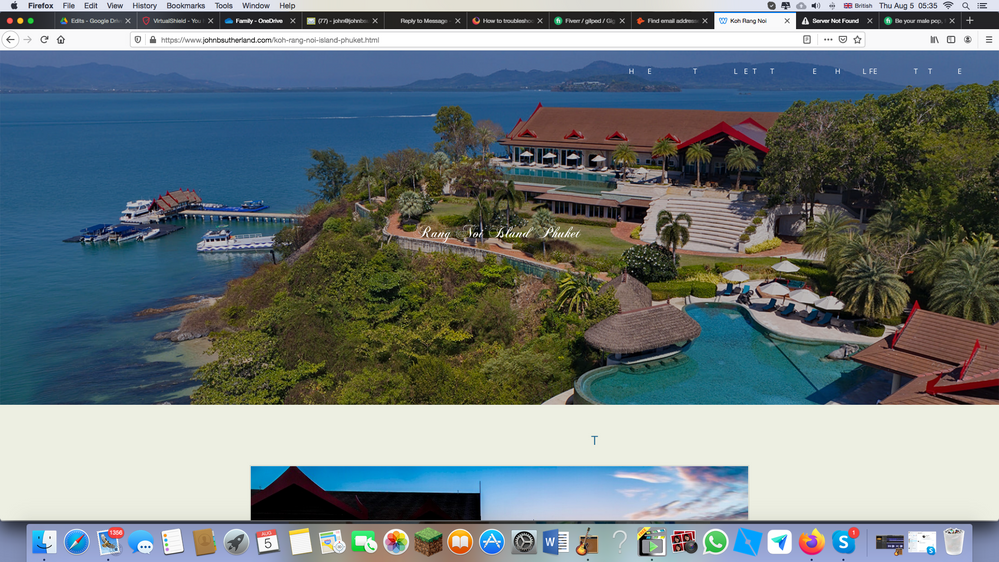Open WhatsApp from the Dock
Screen dimensions: 999x562
(715, 542)
